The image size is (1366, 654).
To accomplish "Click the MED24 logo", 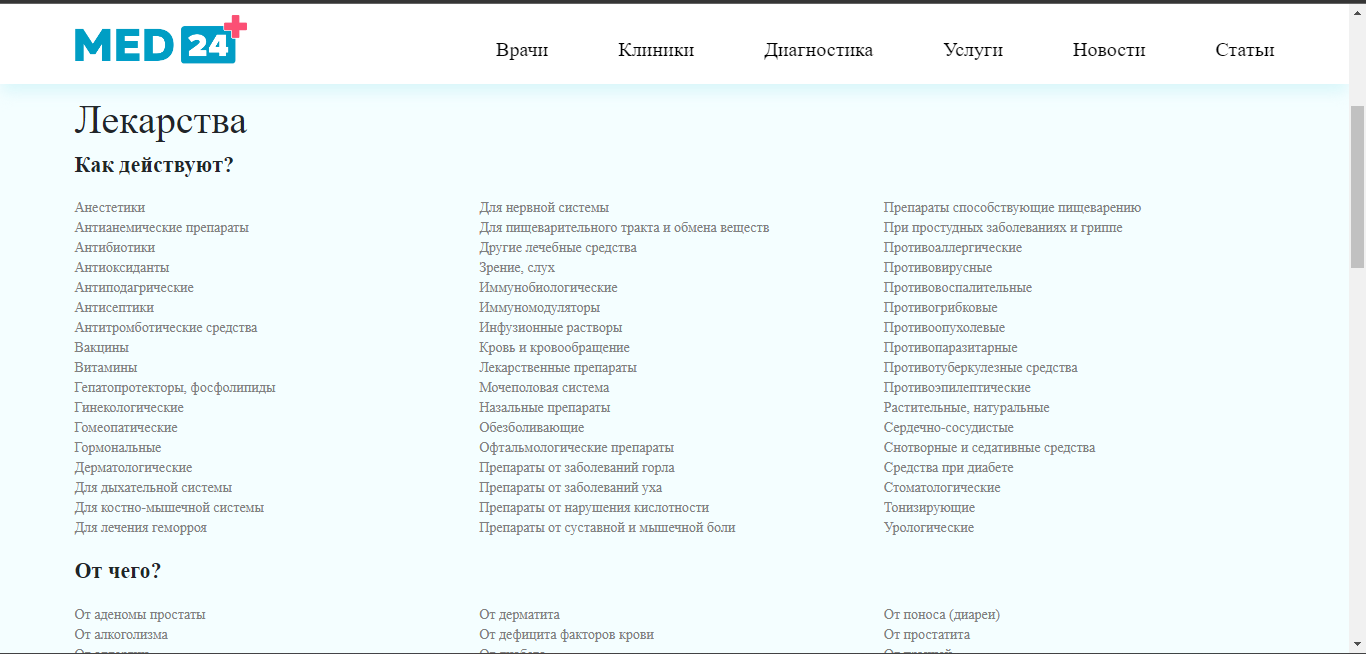I will 160,40.
